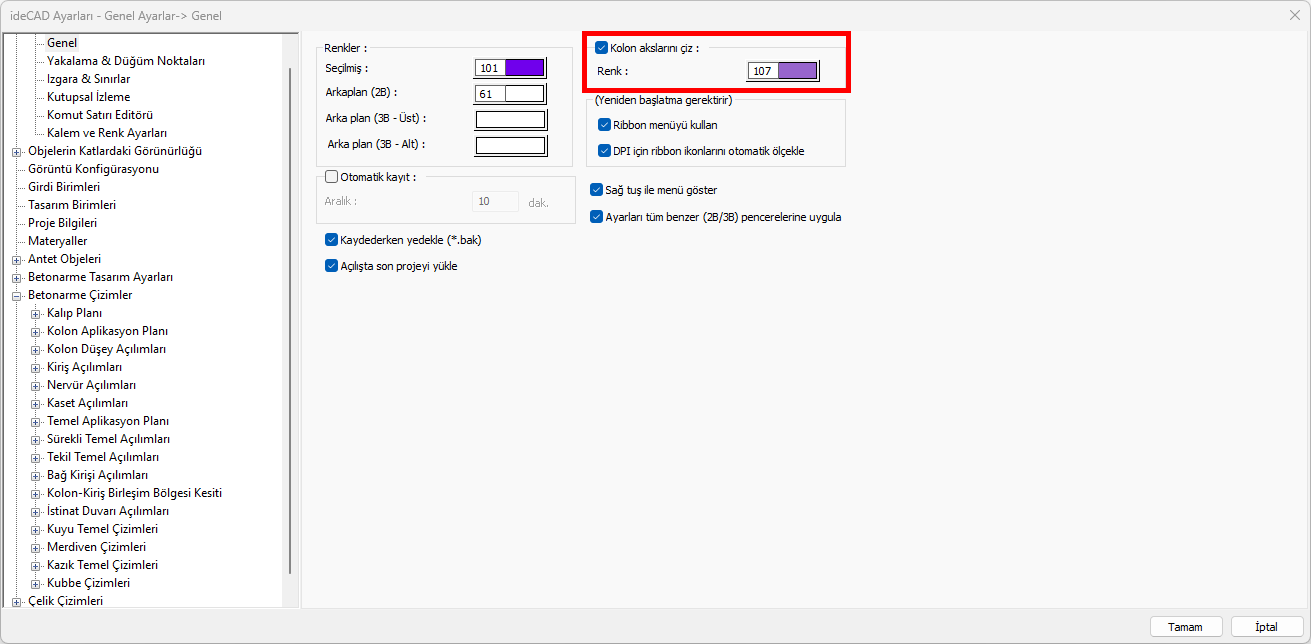Open Kalem ve Renk Ayarları
The width and height of the screenshot is (1311, 644).
[x=107, y=133]
